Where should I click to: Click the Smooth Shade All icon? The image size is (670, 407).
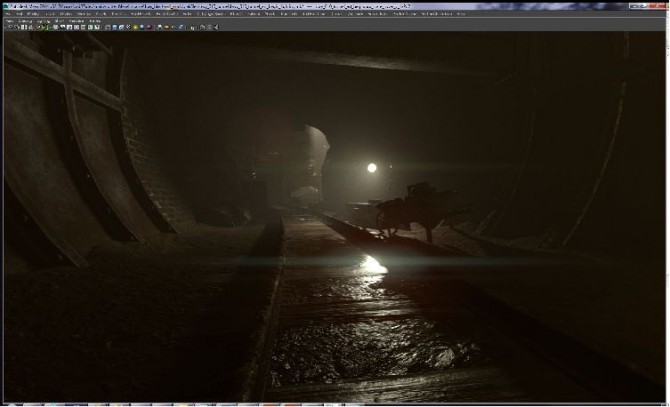pos(114,27)
